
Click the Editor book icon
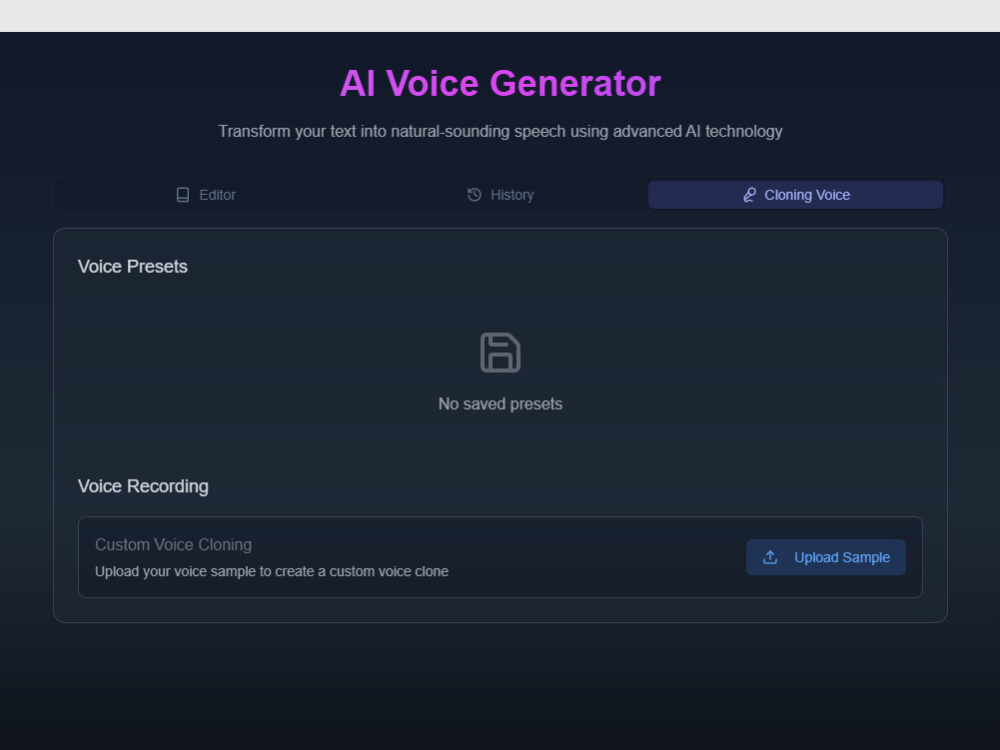pos(182,195)
